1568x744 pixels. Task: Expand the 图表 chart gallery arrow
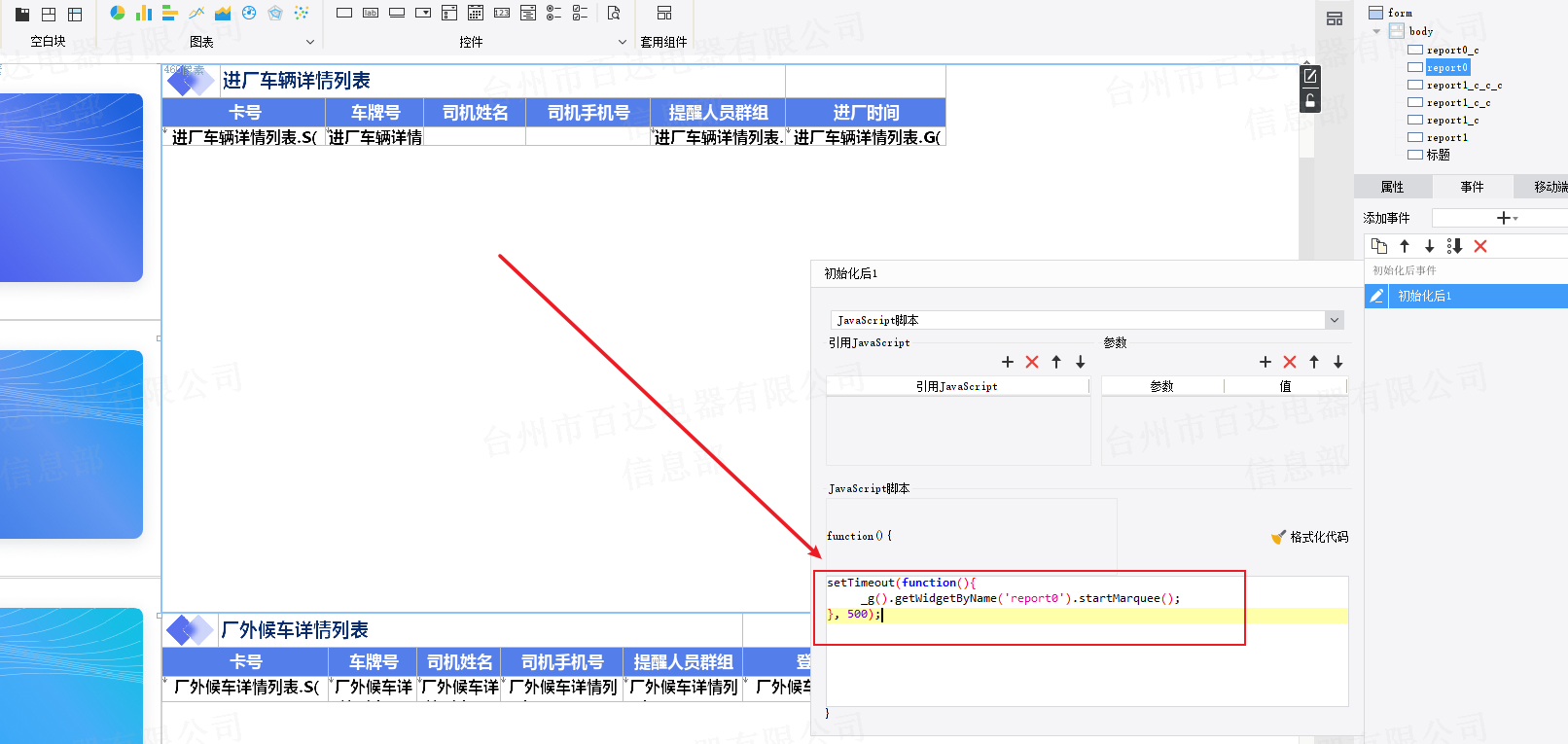point(310,42)
